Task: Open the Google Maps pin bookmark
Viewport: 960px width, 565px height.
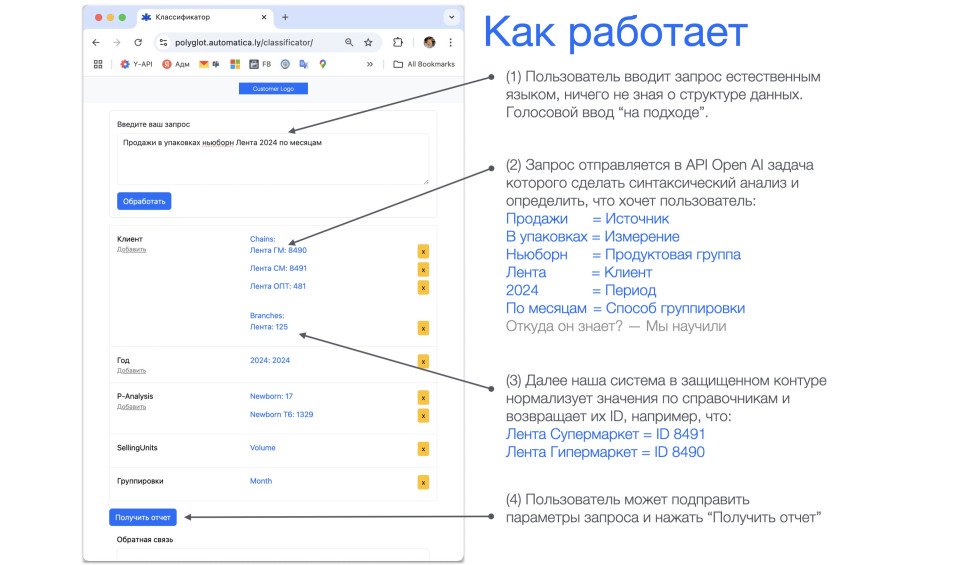Action: [x=323, y=64]
